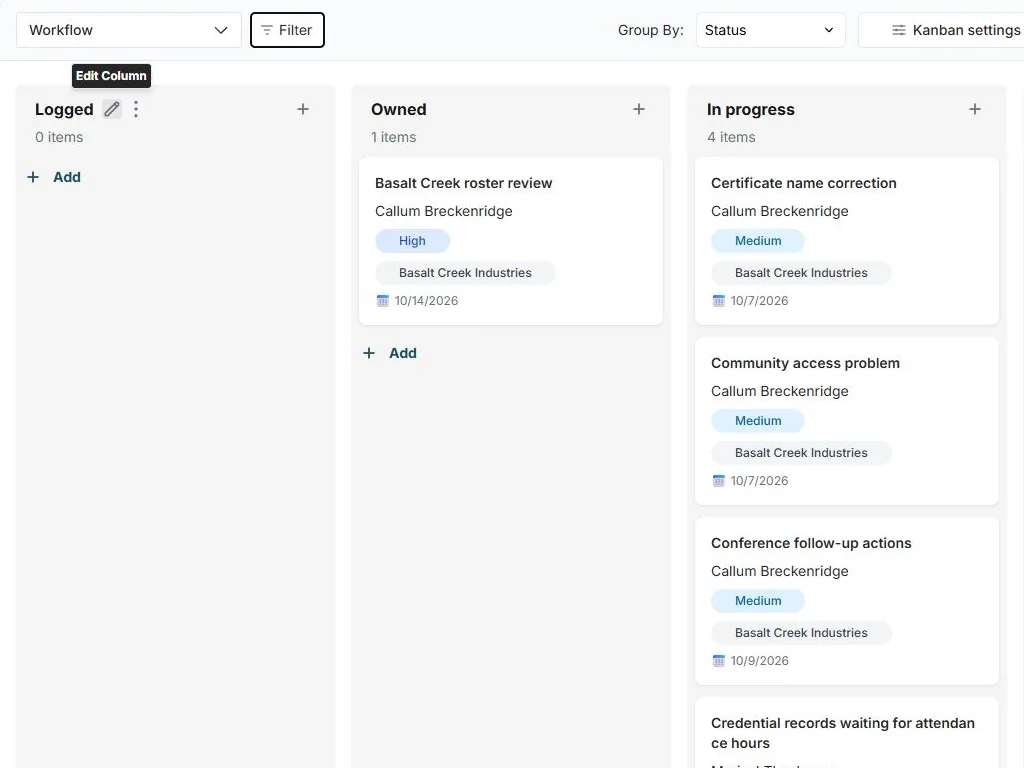Click the "0 items" count
1024x768 pixels.
tap(59, 138)
